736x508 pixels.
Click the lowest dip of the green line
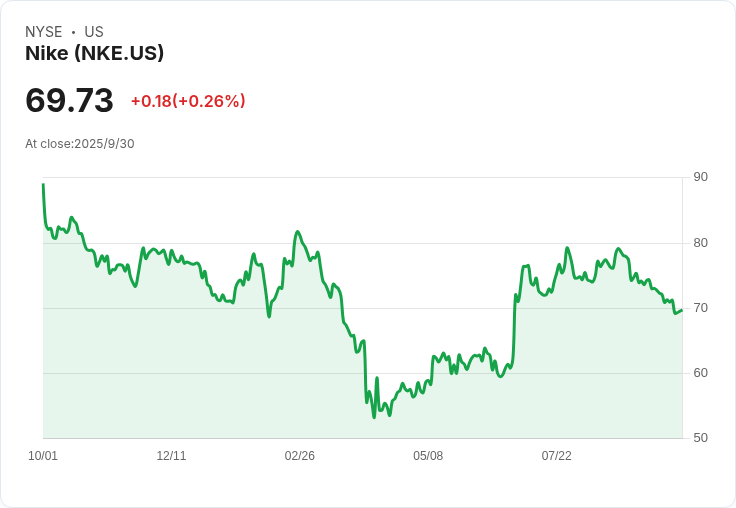click(x=374, y=416)
